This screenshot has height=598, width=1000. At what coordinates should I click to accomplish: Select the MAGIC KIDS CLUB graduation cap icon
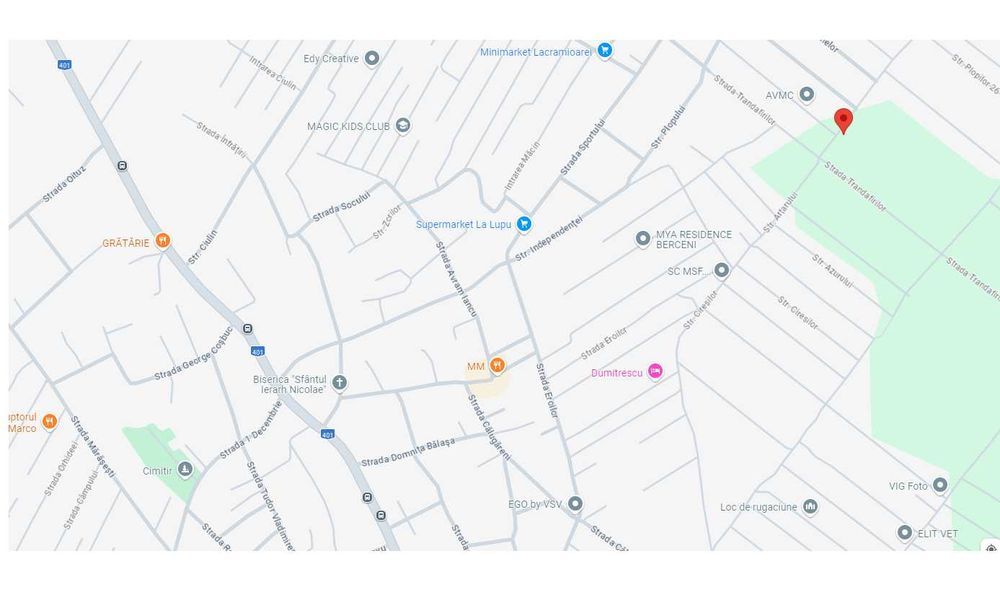[x=402, y=126]
